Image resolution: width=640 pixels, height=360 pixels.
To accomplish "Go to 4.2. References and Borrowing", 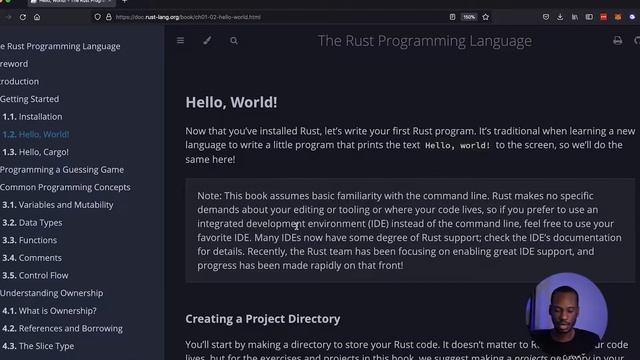I will 62,328.
